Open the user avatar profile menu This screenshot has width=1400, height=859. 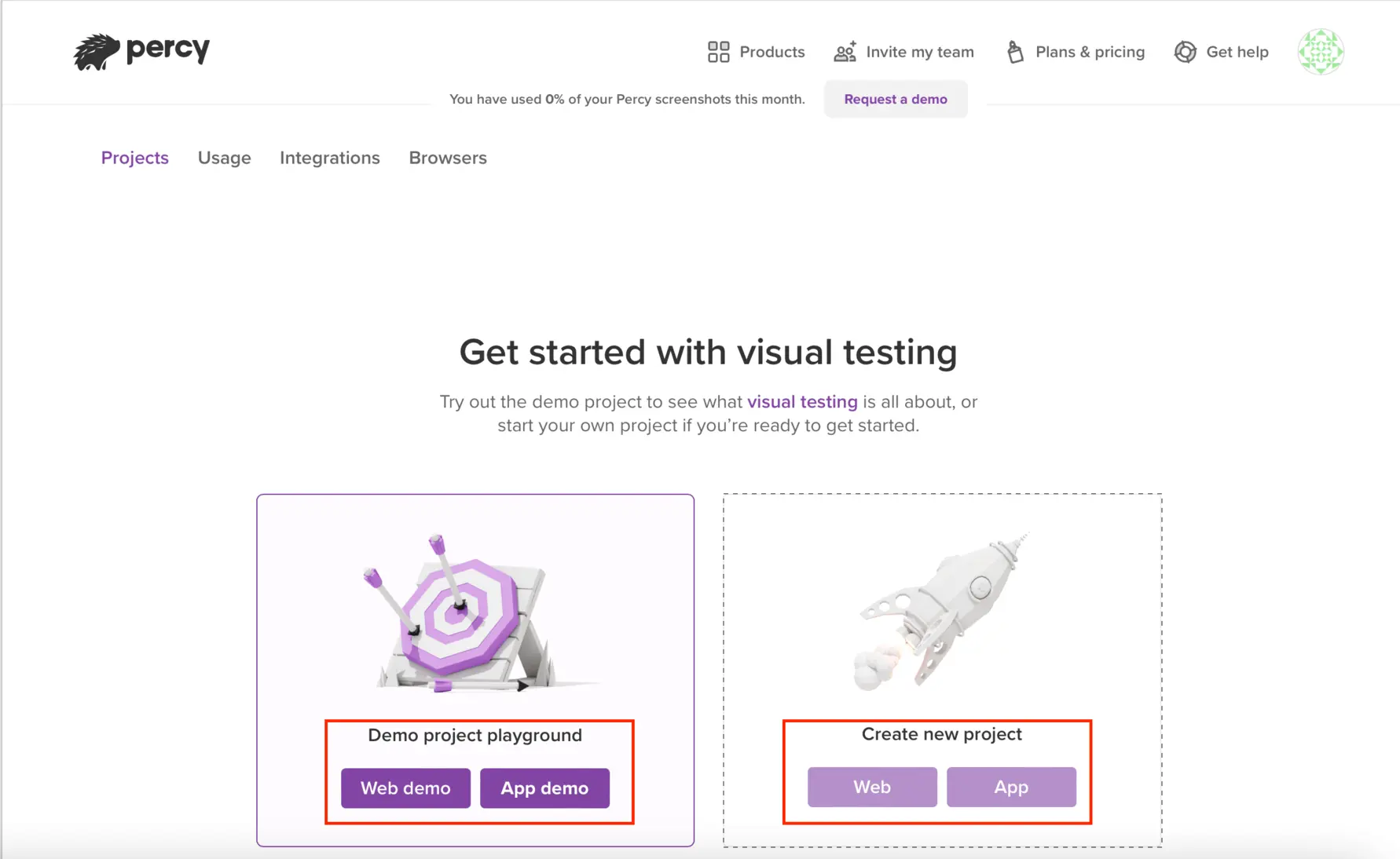[x=1321, y=52]
